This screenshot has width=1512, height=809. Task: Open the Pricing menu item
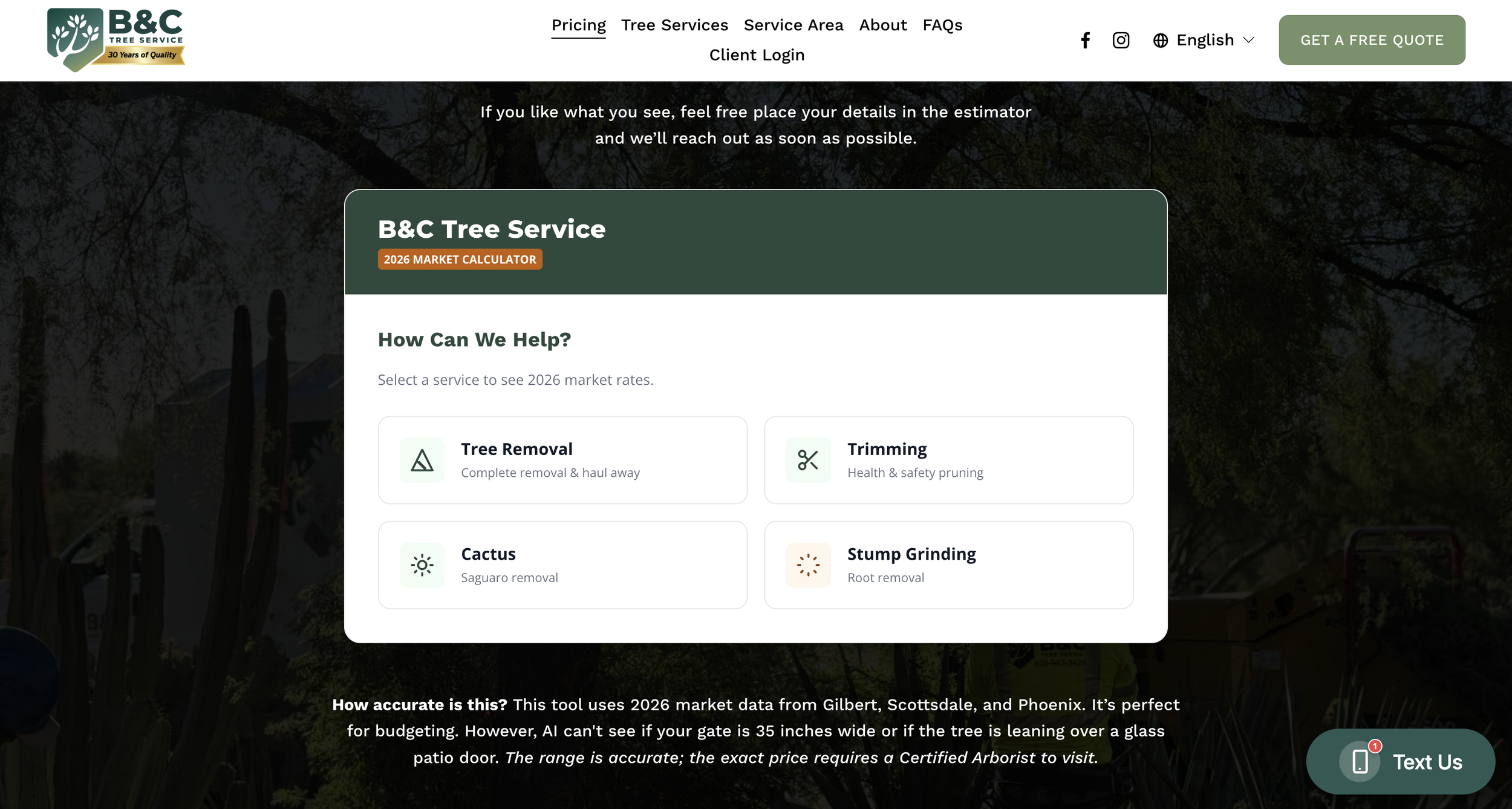click(x=578, y=25)
